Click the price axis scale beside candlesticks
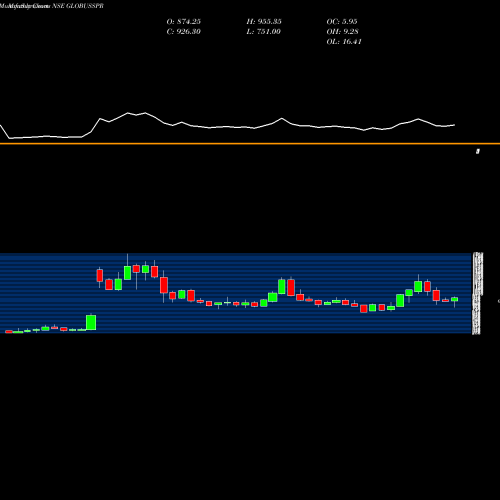The width and height of the screenshot is (500, 500). pos(477,293)
